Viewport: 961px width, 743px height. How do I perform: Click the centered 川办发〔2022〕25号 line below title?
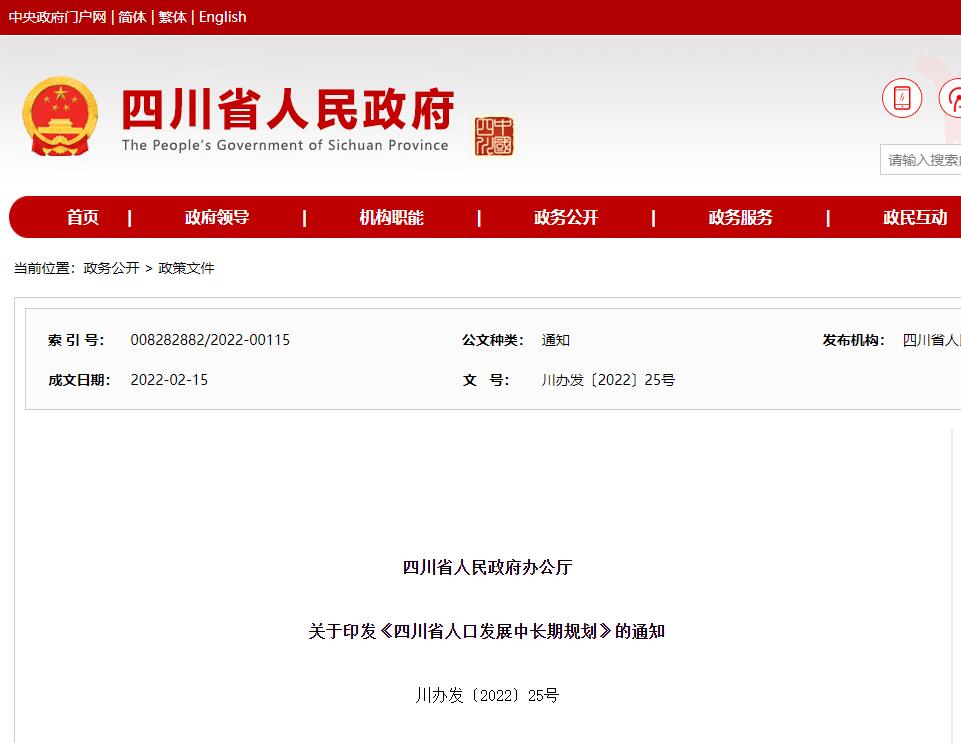coord(487,695)
